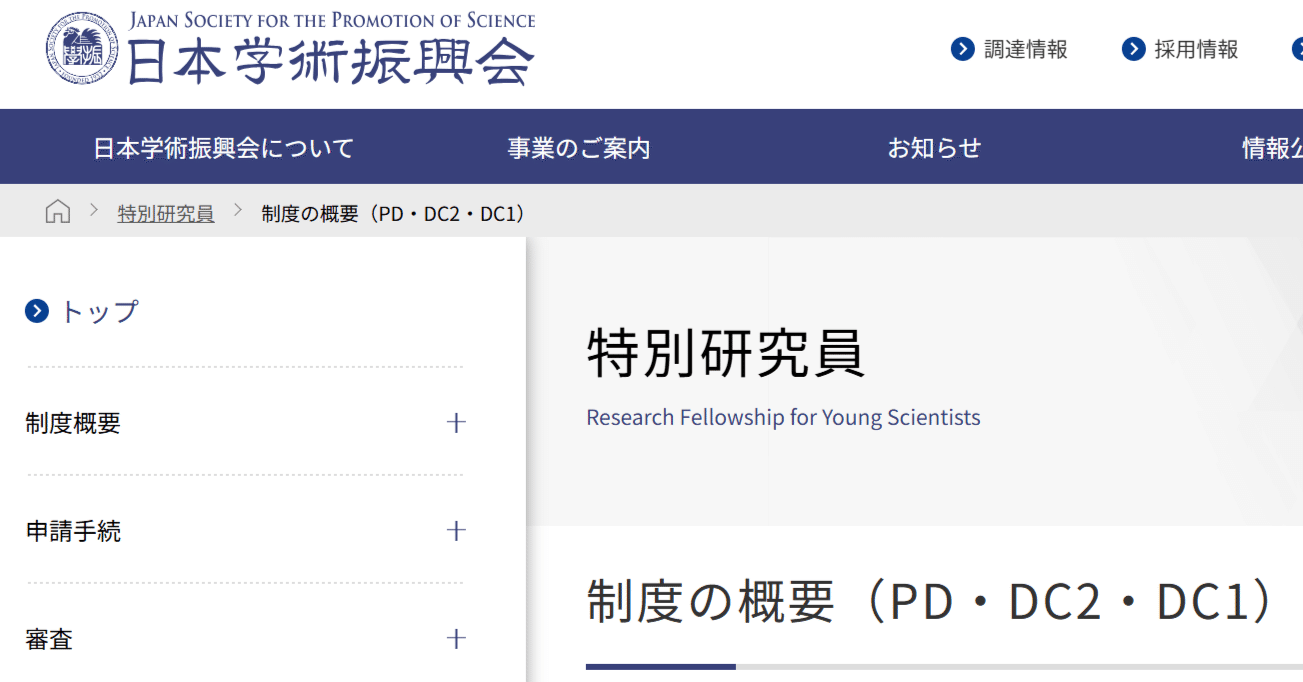
Task: Select 制度概要 sidebar label
Action: tap(73, 423)
